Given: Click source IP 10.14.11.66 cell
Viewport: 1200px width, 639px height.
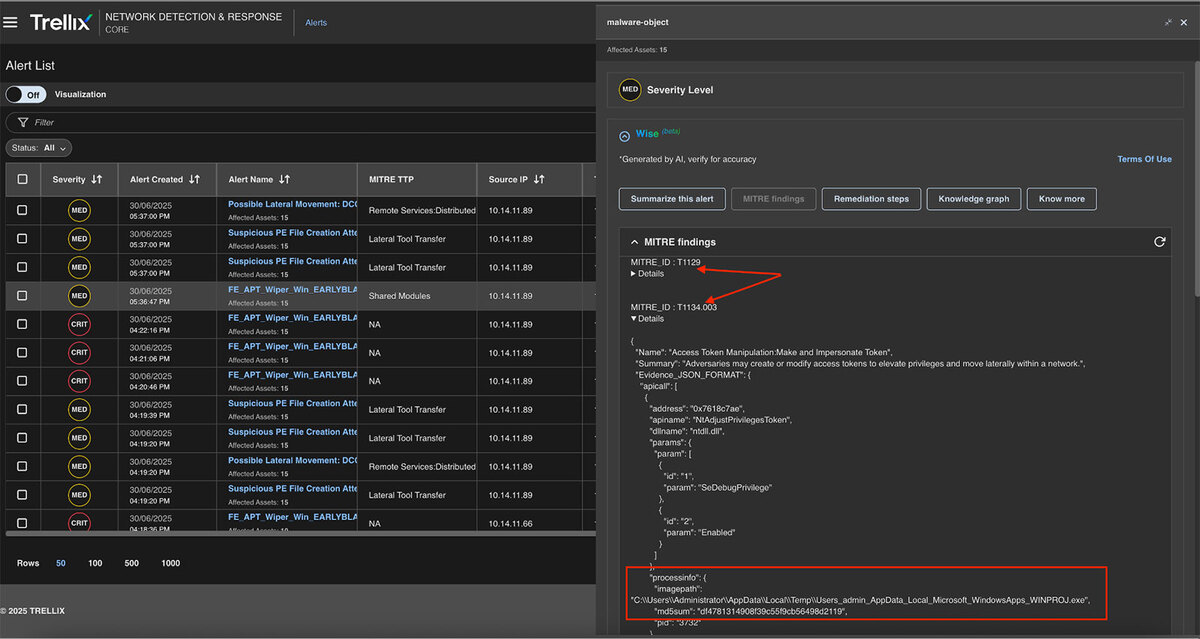Looking at the screenshot, I should click(x=511, y=523).
